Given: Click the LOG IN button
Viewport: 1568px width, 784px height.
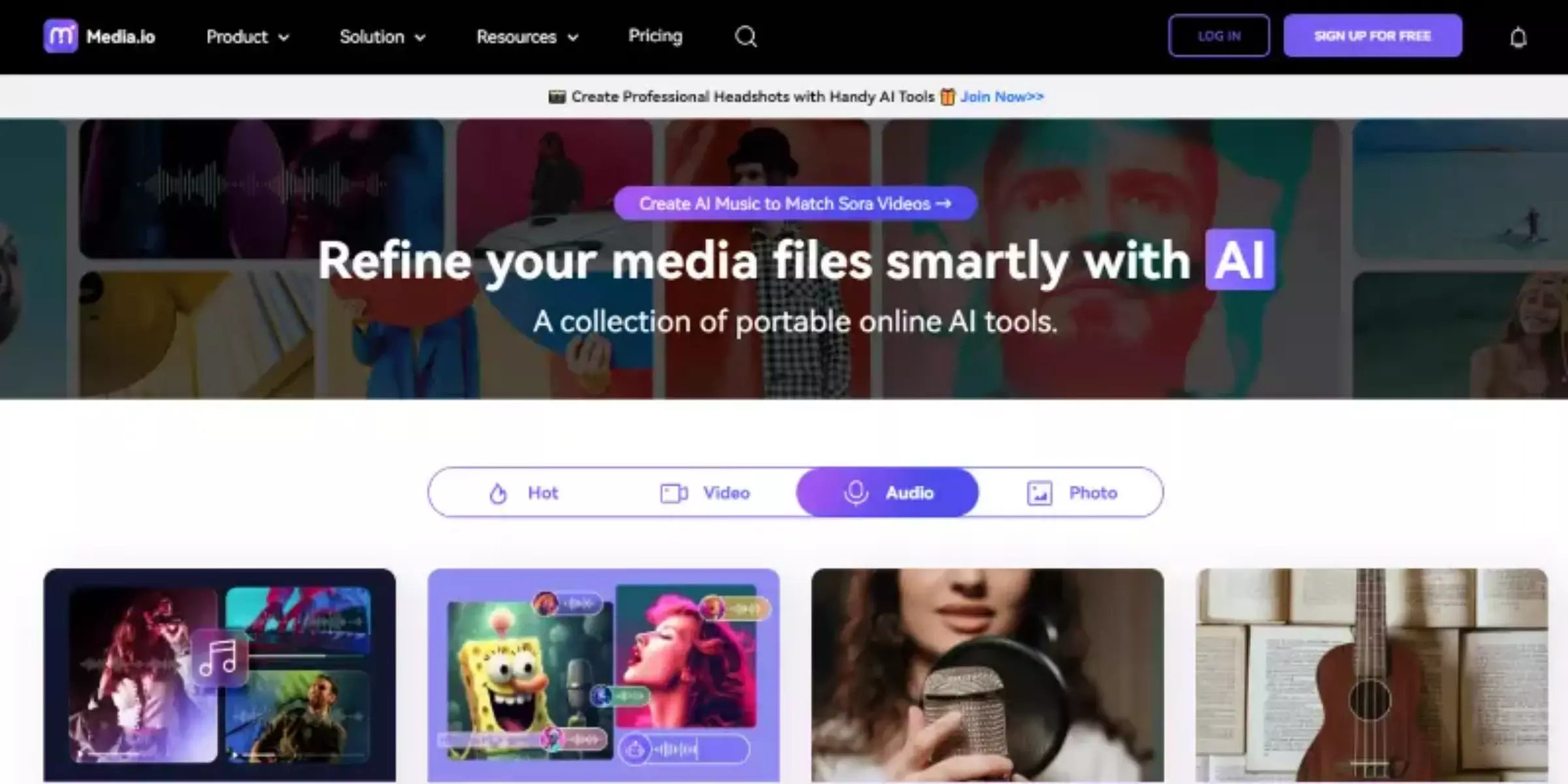Looking at the screenshot, I should [1218, 36].
